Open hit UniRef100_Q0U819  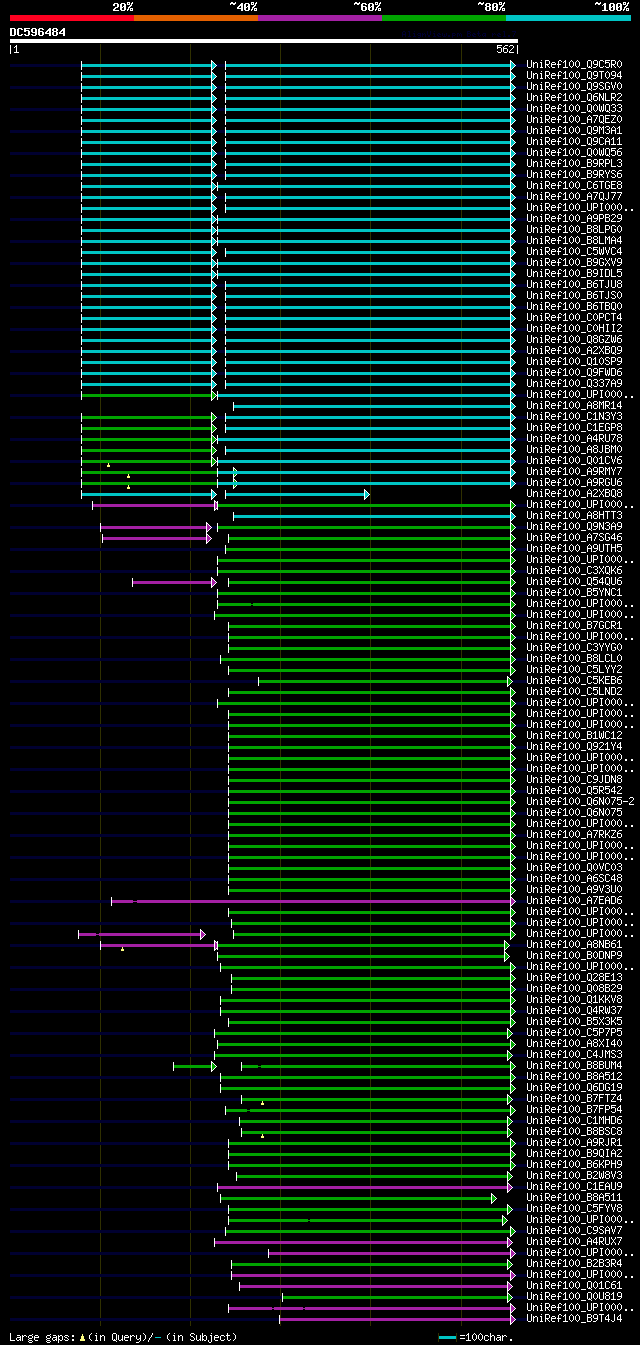pyautogui.click(x=574, y=1296)
